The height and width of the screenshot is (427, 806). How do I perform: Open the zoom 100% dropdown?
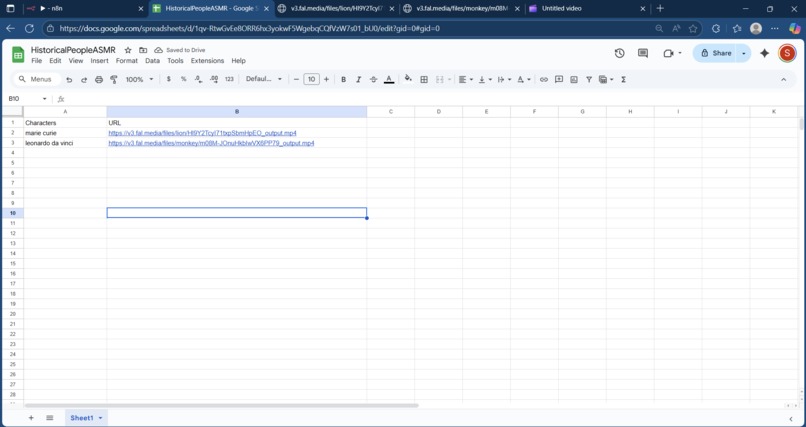139,80
